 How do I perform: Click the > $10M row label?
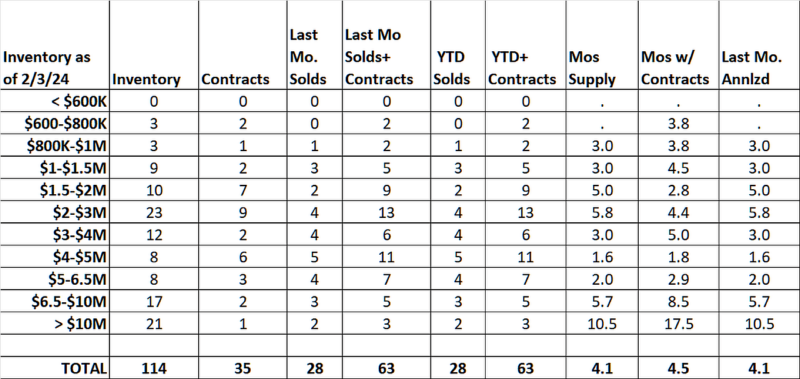(x=80, y=323)
